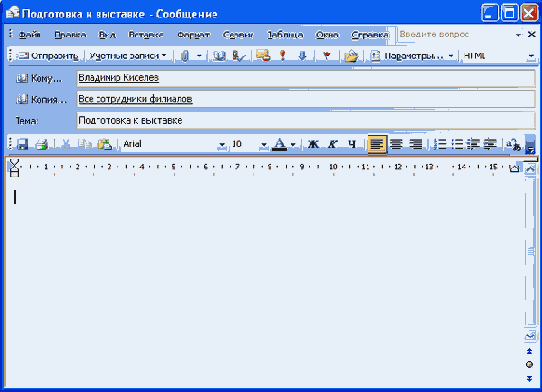Expand the font size 10 dropdown

[264, 144]
